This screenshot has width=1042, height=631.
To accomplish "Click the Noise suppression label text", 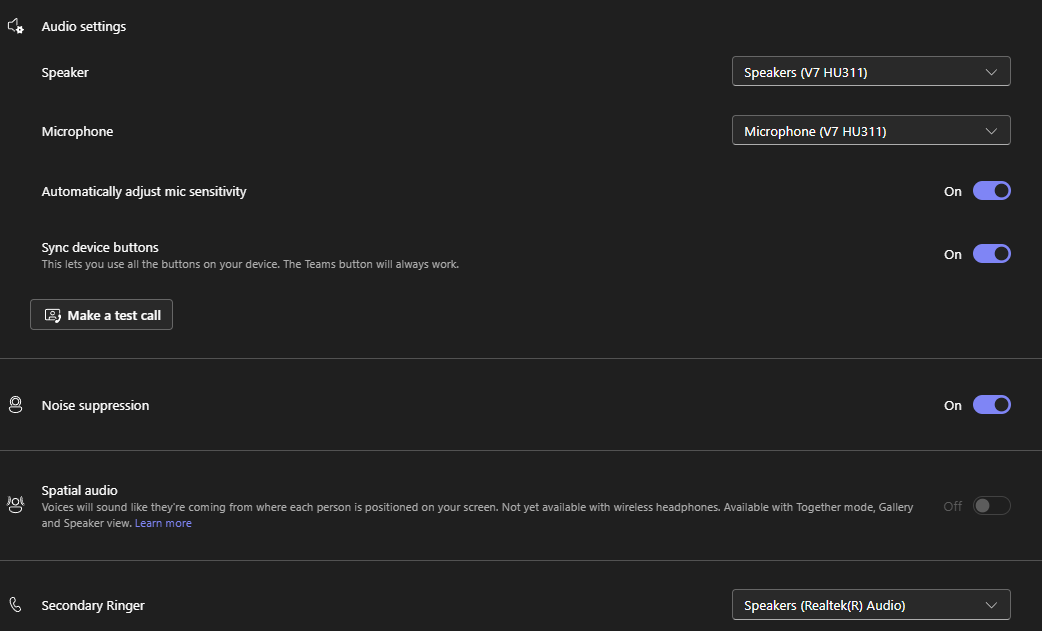I will [95, 405].
